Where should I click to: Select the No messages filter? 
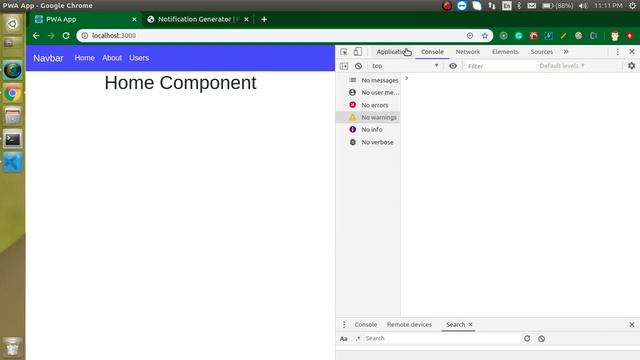pos(368,80)
